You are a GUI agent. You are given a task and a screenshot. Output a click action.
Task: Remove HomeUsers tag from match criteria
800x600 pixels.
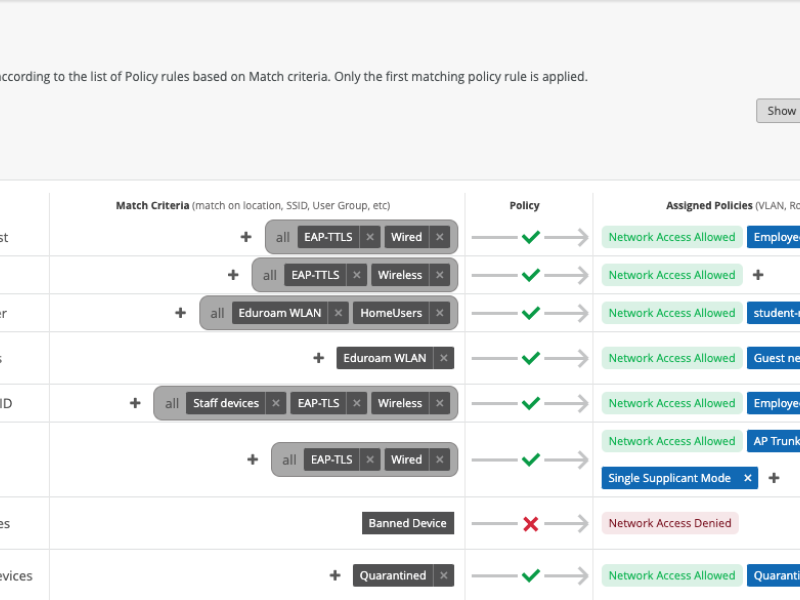[x=440, y=313]
